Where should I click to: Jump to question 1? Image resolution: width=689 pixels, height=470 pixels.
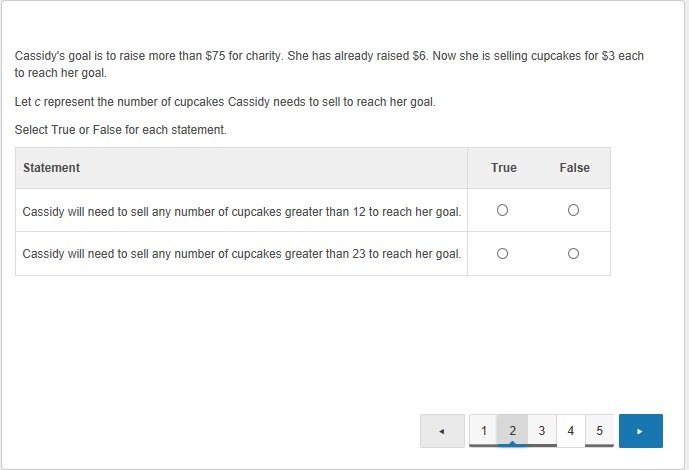click(484, 431)
